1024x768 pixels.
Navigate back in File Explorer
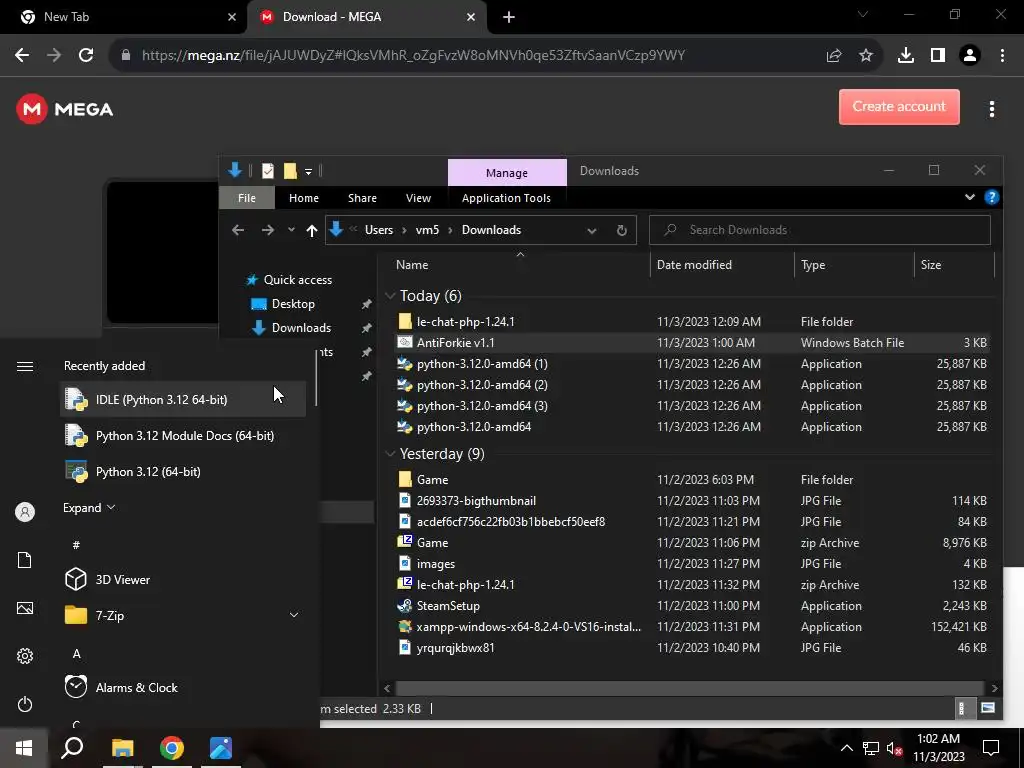point(238,230)
